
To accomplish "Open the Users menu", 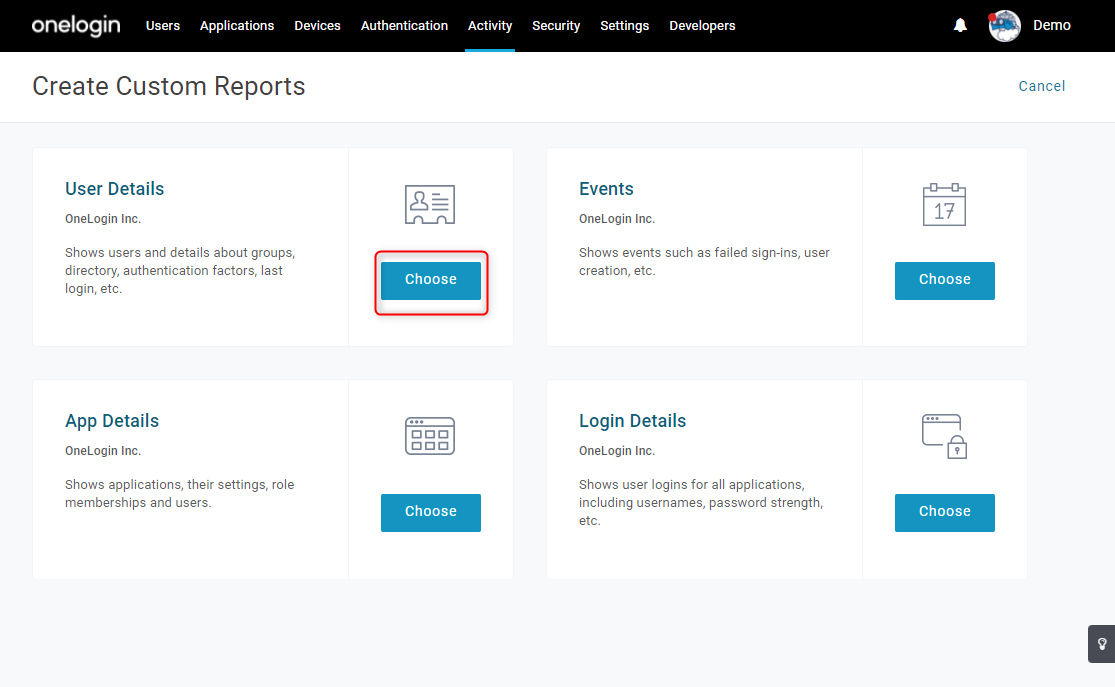I will point(163,26).
